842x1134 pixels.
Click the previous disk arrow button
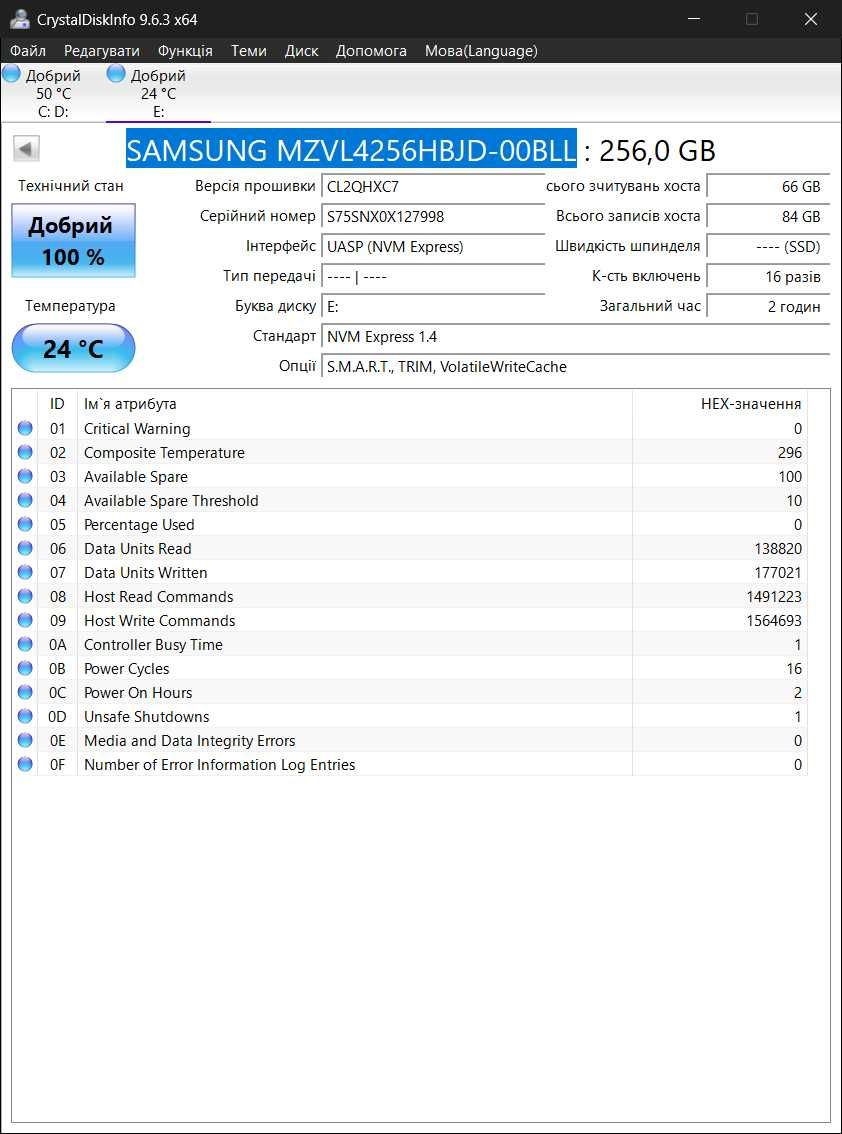coord(26,150)
